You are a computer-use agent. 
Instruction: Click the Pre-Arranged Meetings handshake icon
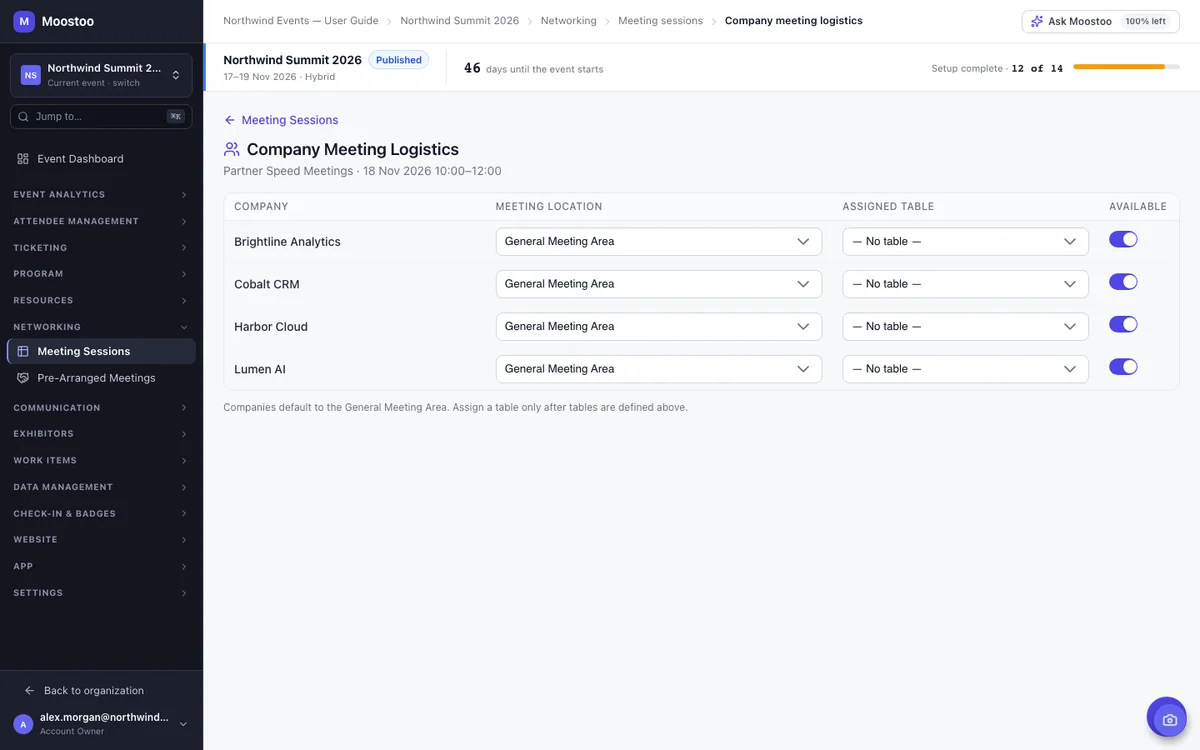[23, 378]
